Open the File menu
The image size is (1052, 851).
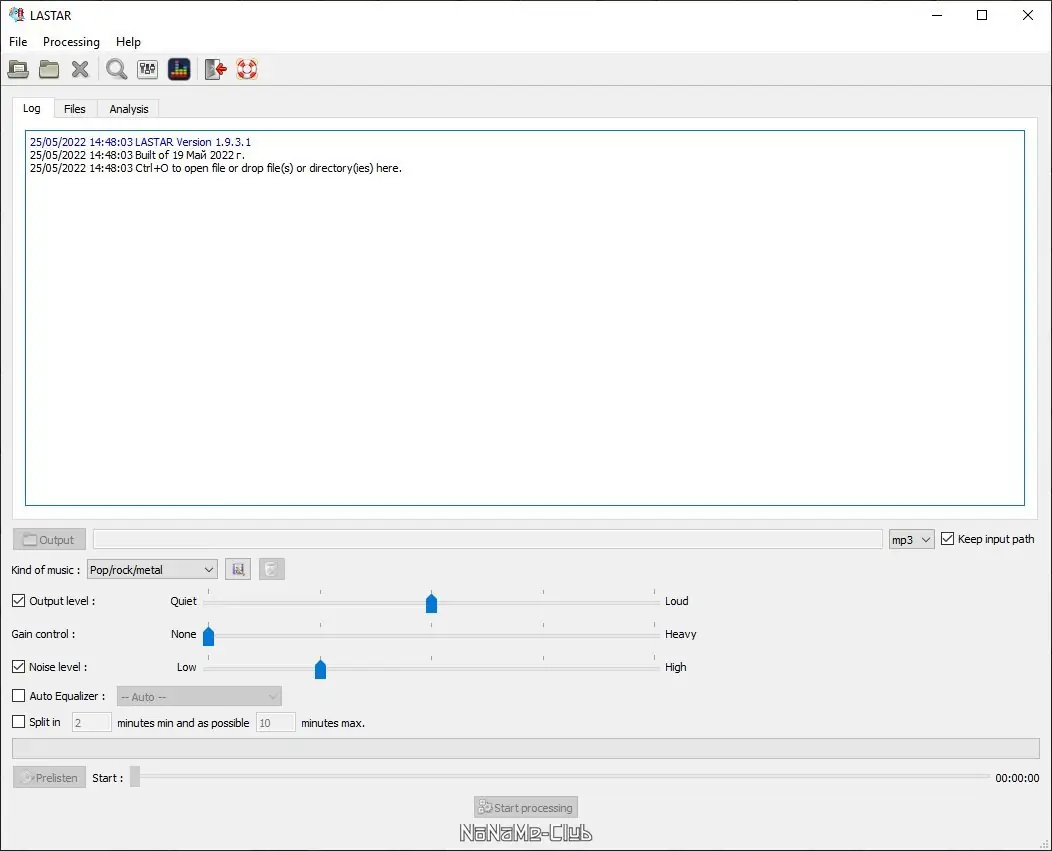18,42
